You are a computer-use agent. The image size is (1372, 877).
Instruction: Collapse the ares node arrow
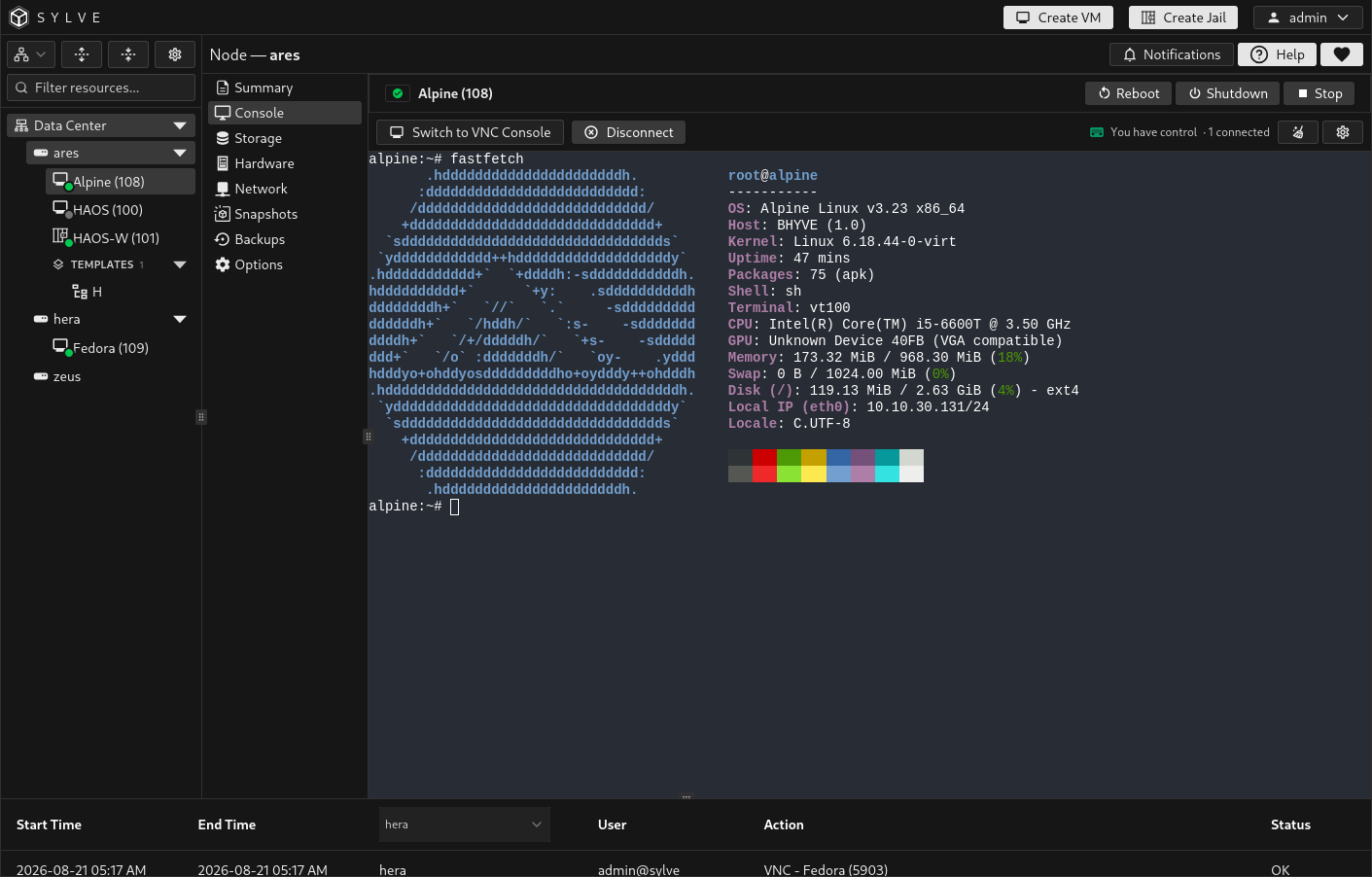tap(180, 153)
